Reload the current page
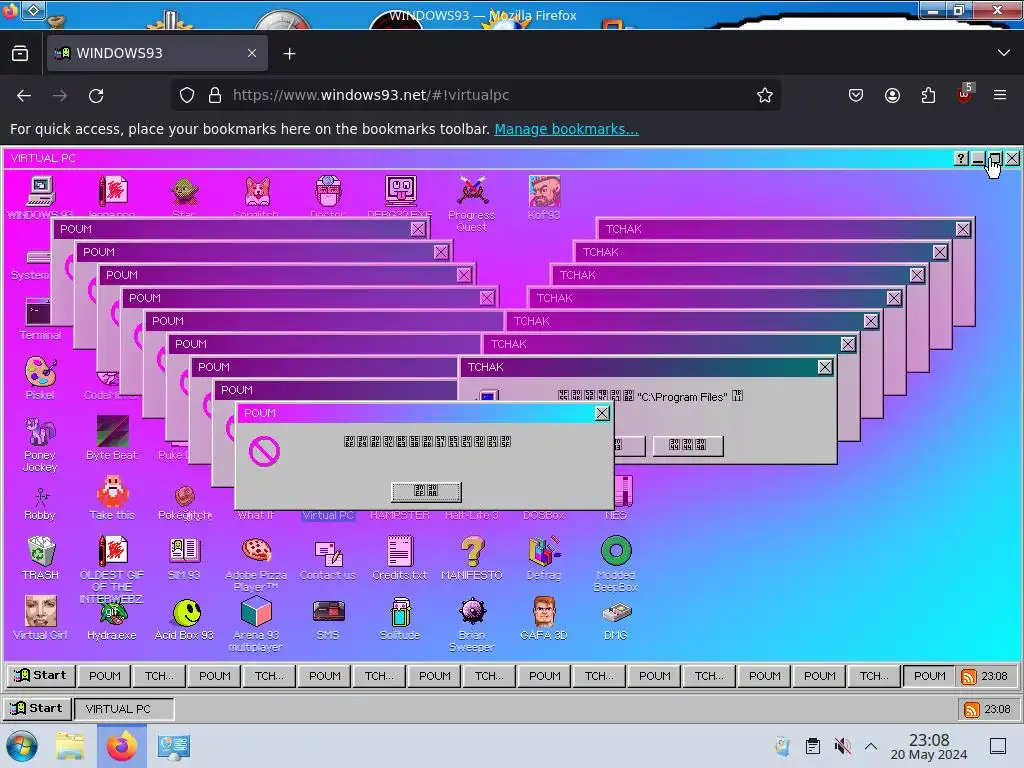Viewport: 1024px width, 768px height. (x=96, y=95)
